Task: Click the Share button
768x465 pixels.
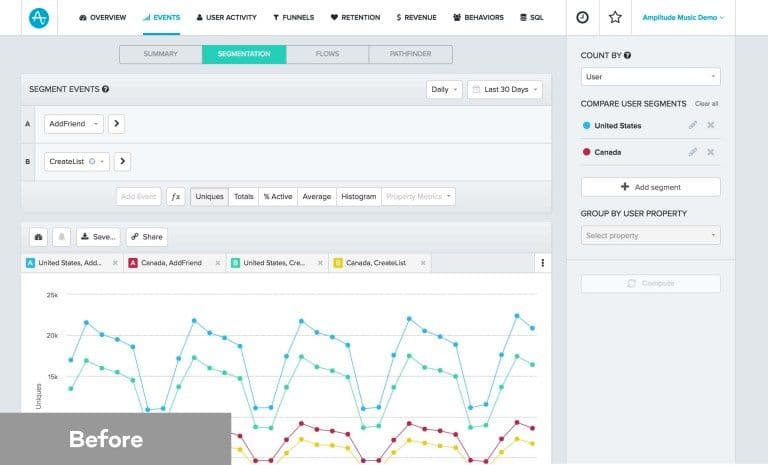Action: [x=147, y=237]
